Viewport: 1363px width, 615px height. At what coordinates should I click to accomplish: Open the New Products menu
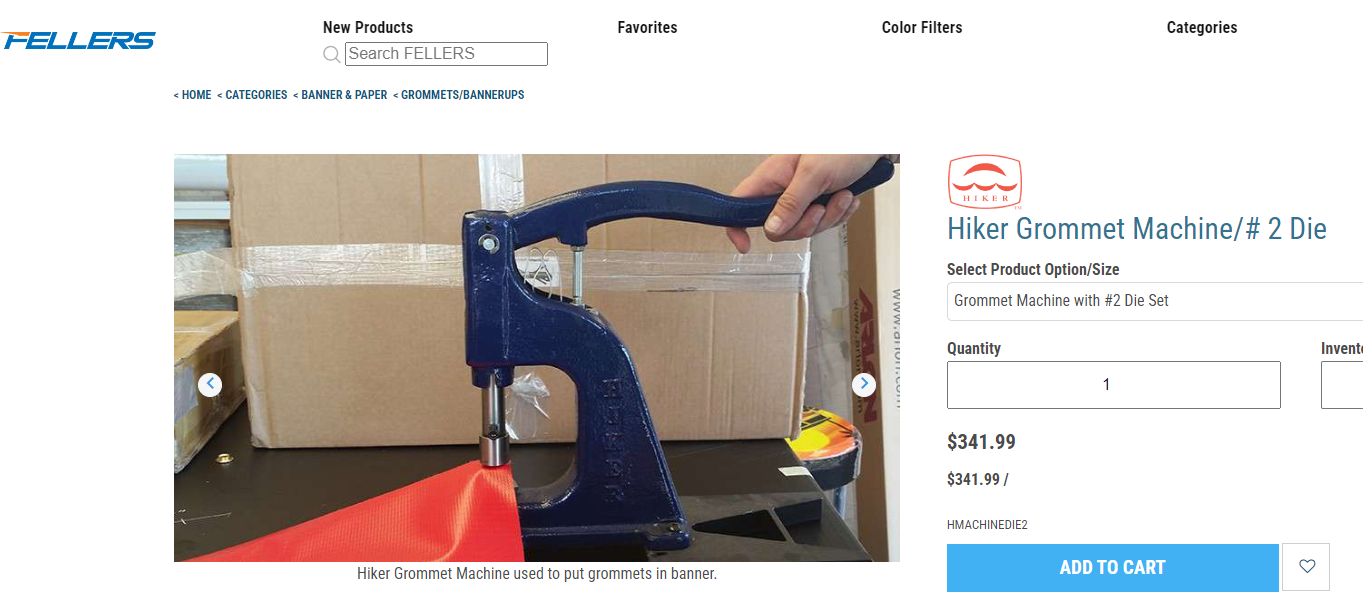[368, 28]
